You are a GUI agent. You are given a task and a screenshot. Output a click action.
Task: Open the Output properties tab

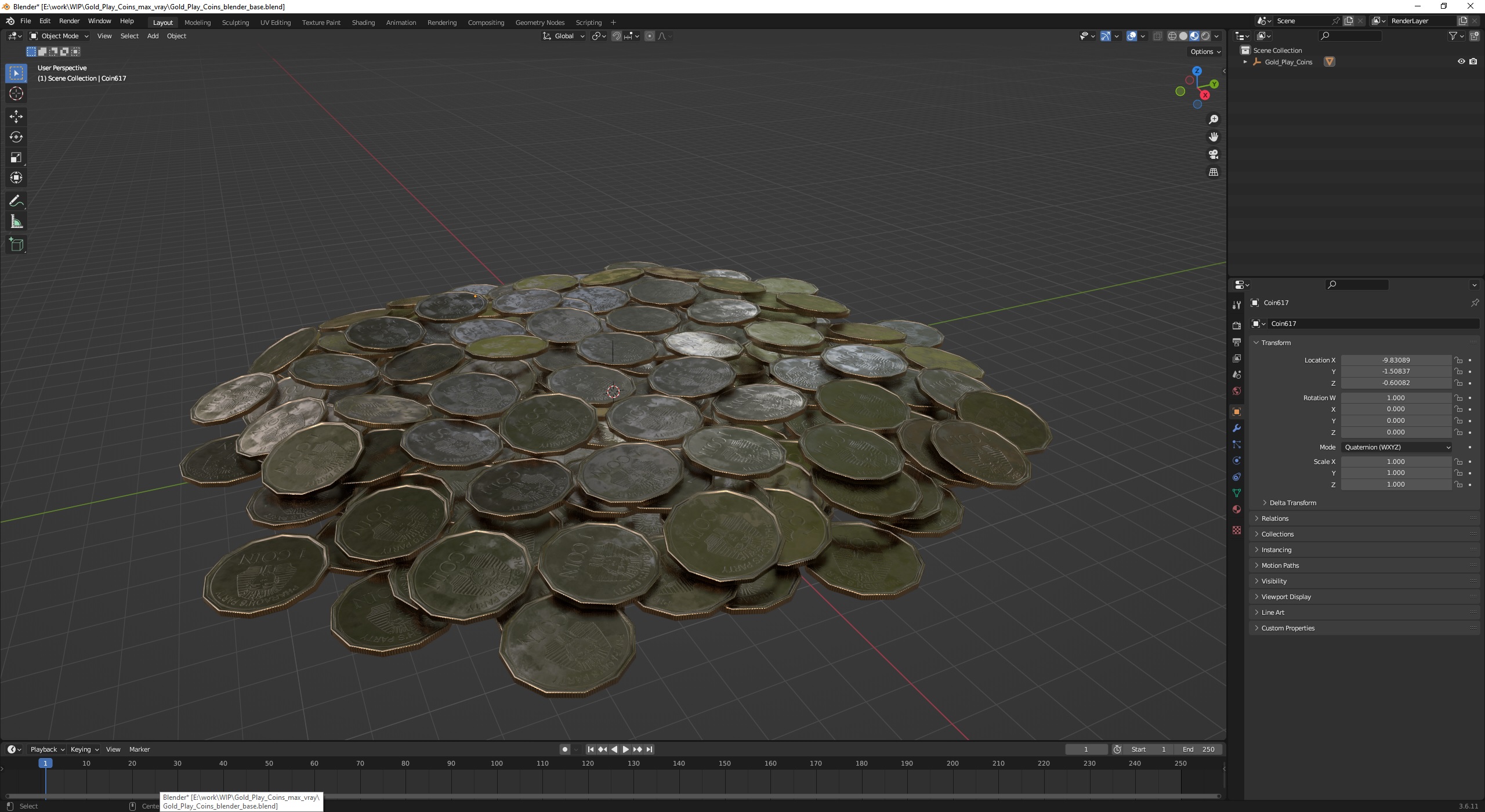pyautogui.click(x=1237, y=342)
